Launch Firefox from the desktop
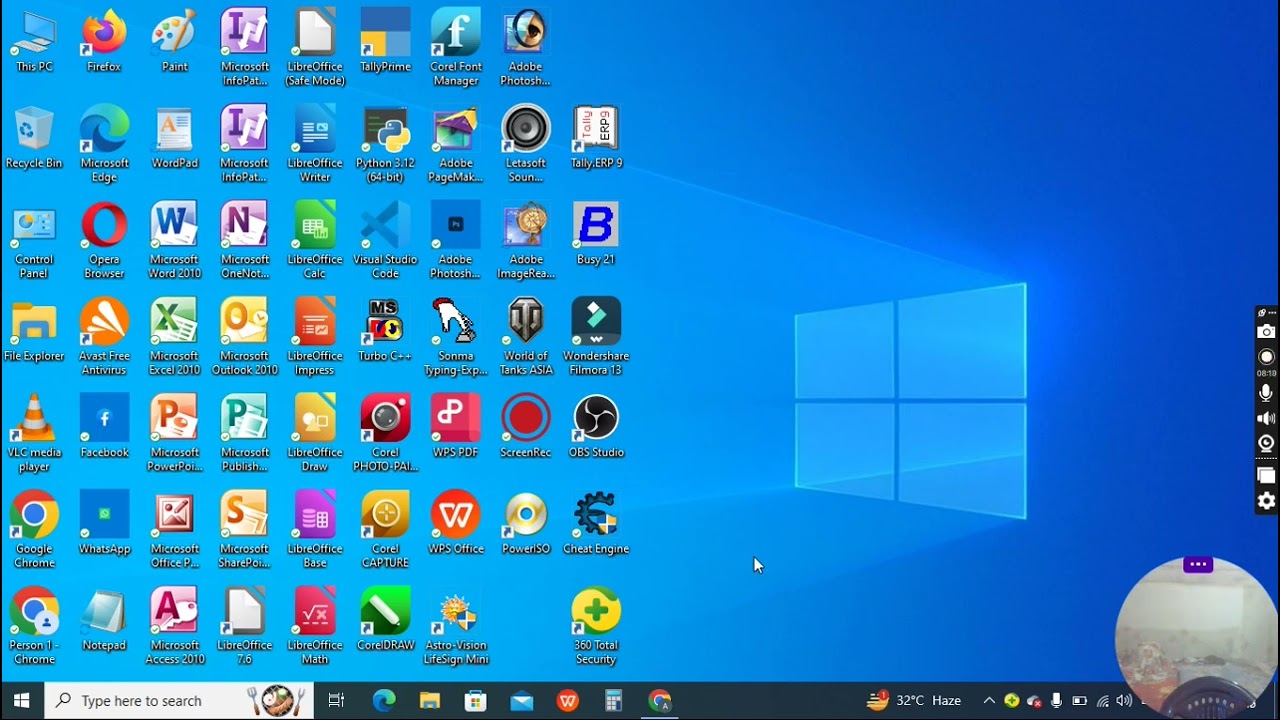This screenshot has width=1280, height=720. click(x=104, y=42)
